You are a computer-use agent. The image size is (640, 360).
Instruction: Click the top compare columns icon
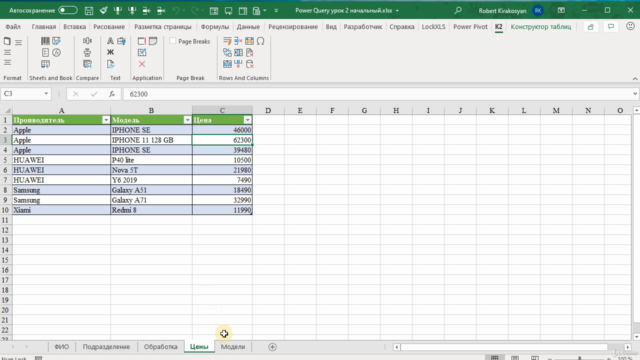pyautogui.click(x=87, y=41)
